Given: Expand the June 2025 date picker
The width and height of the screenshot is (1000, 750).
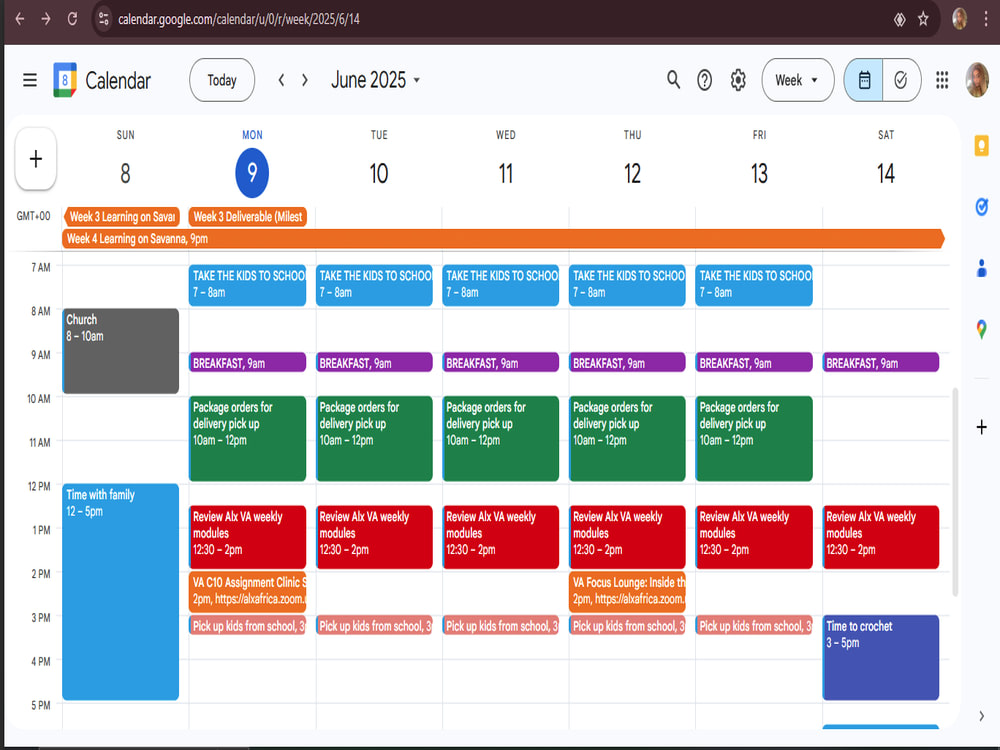Looking at the screenshot, I should [x=375, y=80].
